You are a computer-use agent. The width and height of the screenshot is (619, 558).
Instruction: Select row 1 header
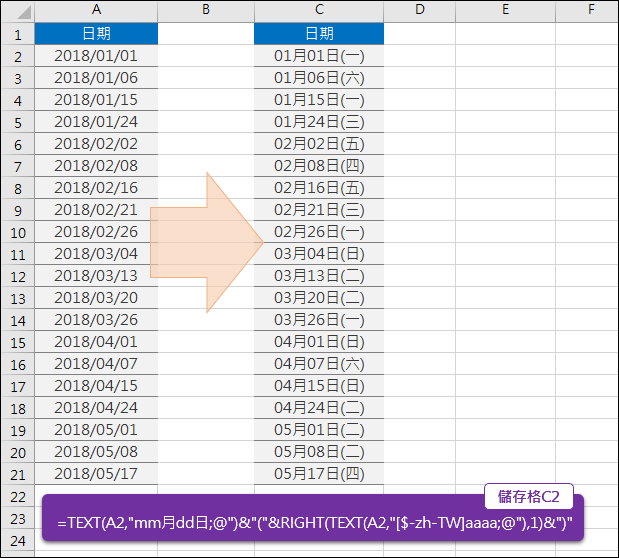point(18,34)
